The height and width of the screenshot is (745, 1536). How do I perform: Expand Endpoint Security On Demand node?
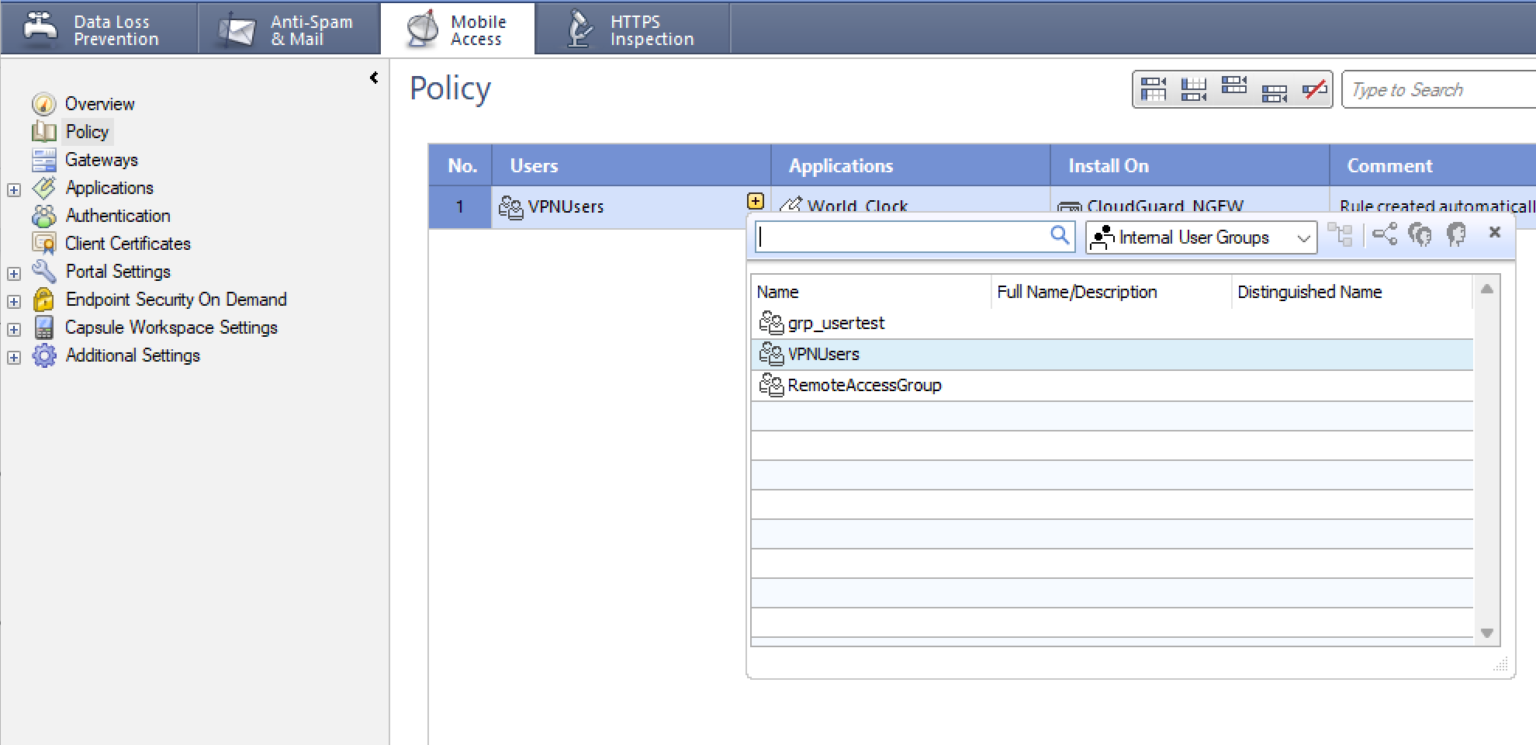coord(14,301)
